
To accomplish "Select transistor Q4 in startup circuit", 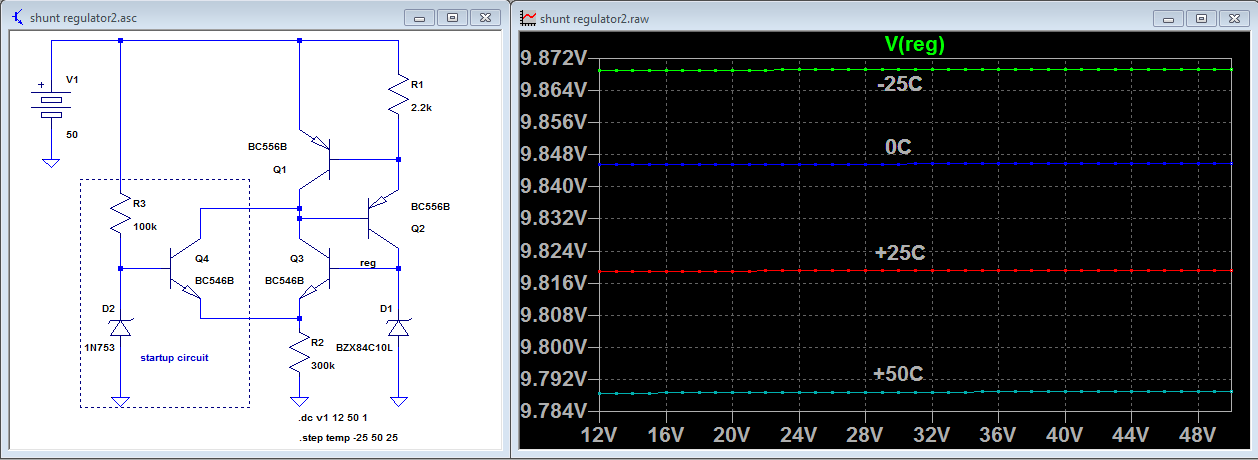I will [185, 268].
